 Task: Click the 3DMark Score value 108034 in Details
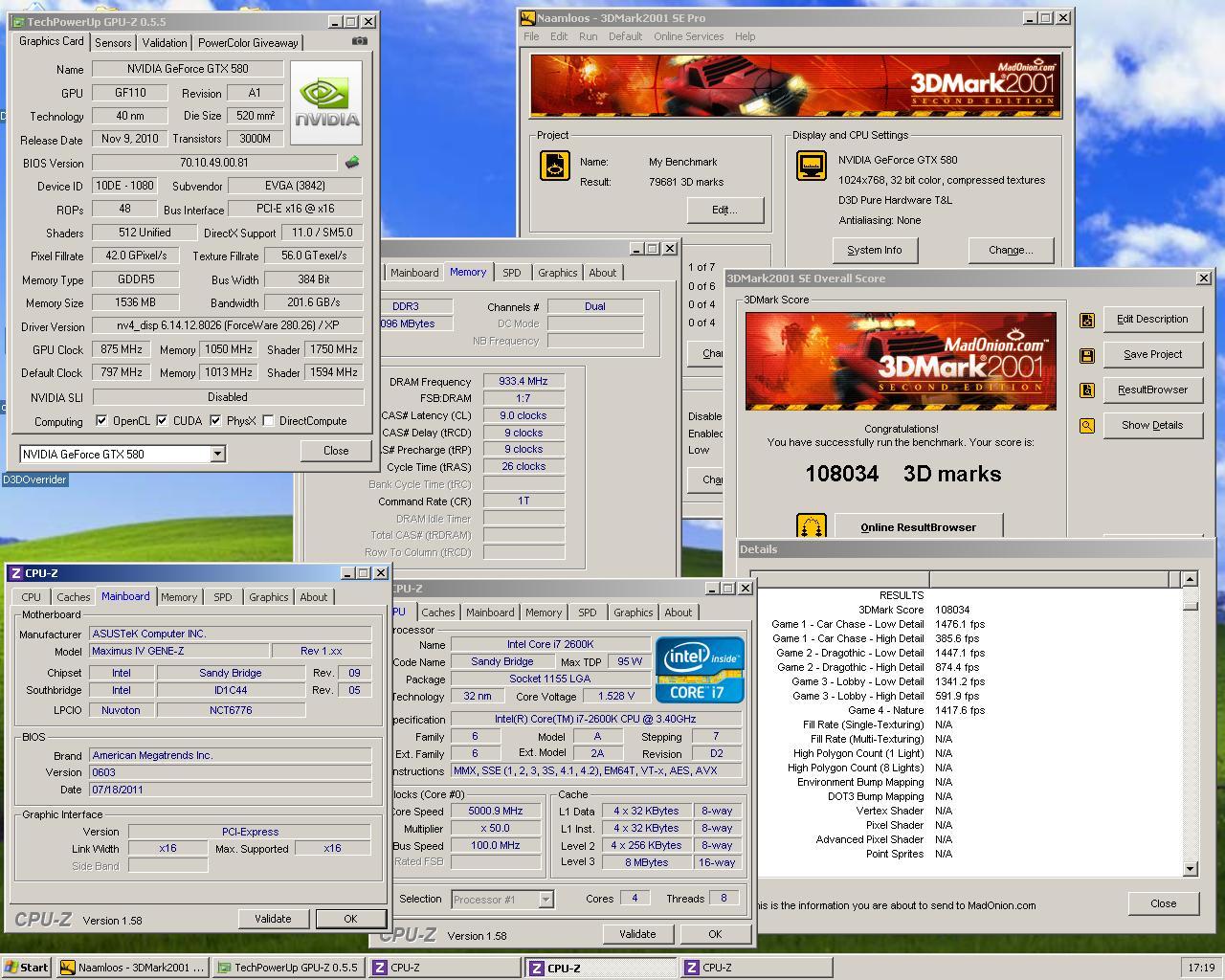(952, 610)
